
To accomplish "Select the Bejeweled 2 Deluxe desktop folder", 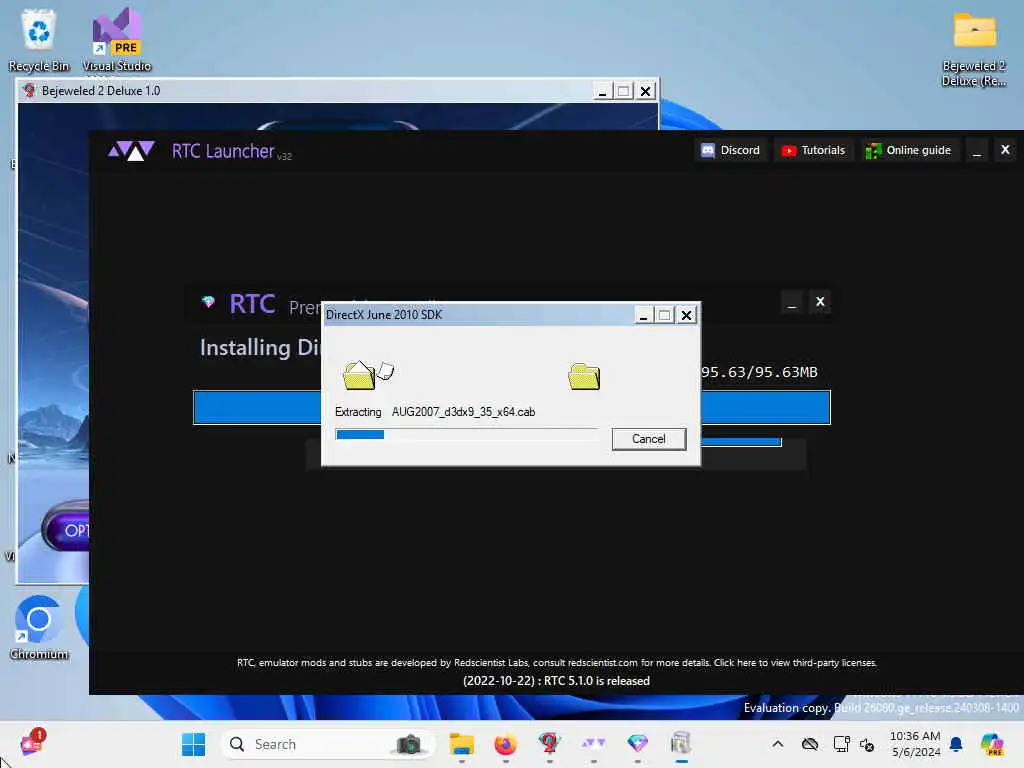I will 974,50.
